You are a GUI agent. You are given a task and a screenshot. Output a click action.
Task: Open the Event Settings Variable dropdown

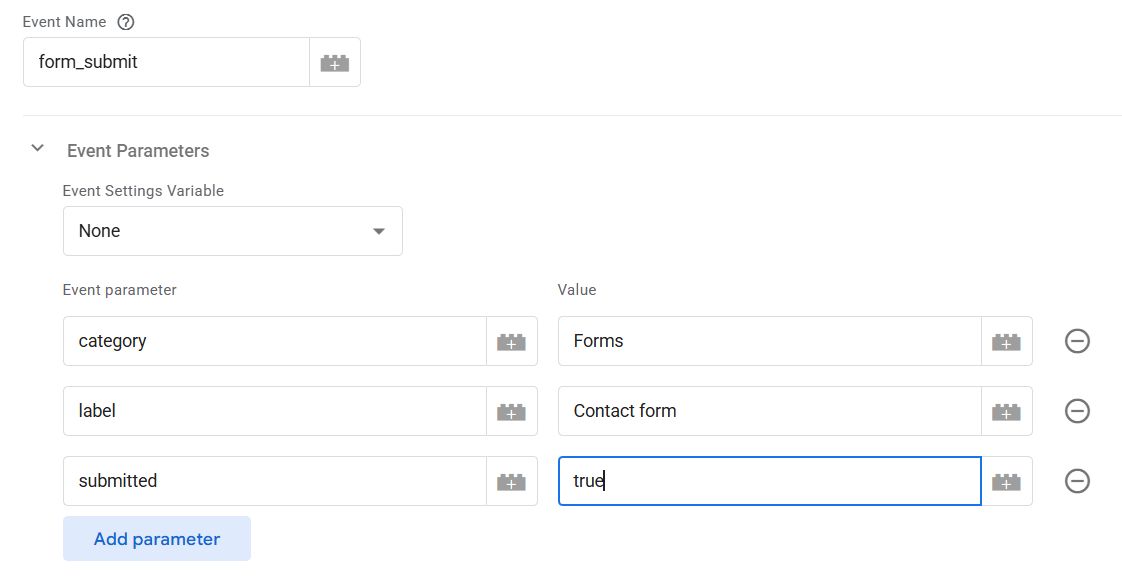coord(232,230)
